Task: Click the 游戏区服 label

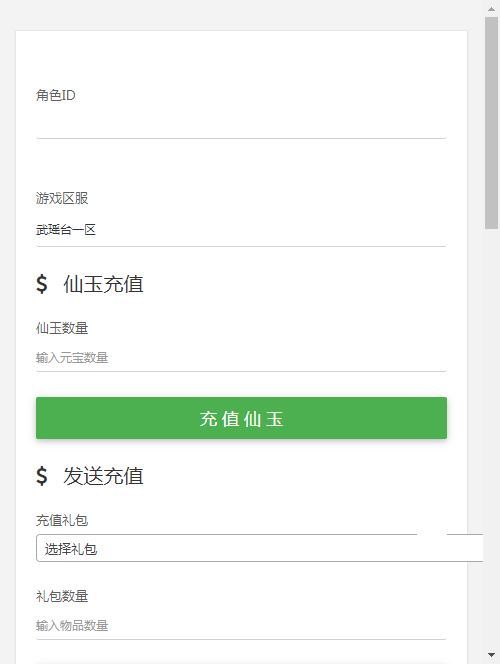Action: (x=62, y=198)
